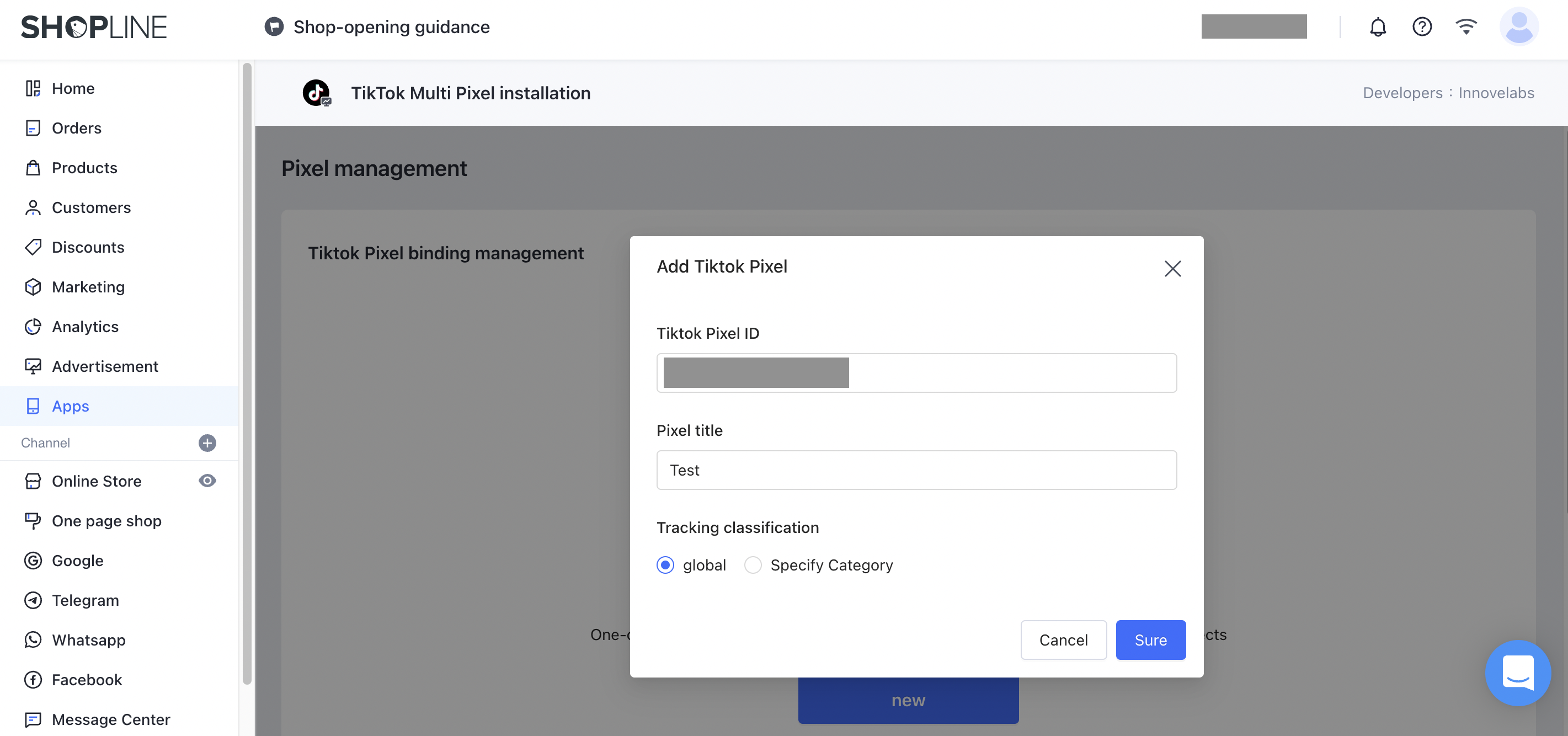Click TikTok Multi Pixel installation title
The width and height of the screenshot is (1568, 736).
[x=471, y=93]
